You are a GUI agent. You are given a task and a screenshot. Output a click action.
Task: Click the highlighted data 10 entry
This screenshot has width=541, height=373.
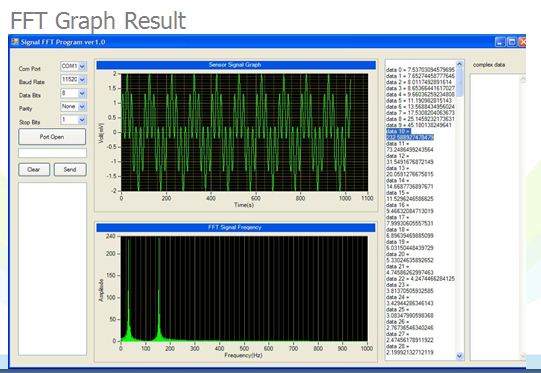coord(410,135)
